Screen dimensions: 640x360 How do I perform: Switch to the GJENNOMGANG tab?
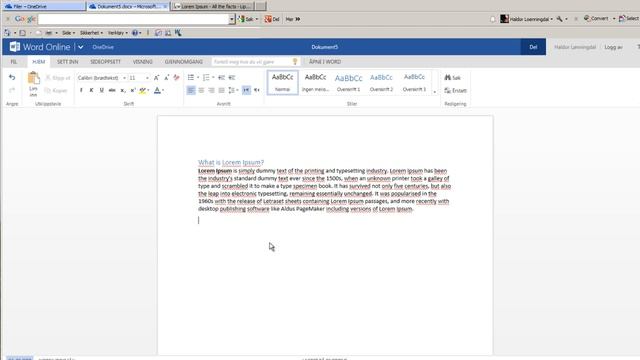[184, 62]
